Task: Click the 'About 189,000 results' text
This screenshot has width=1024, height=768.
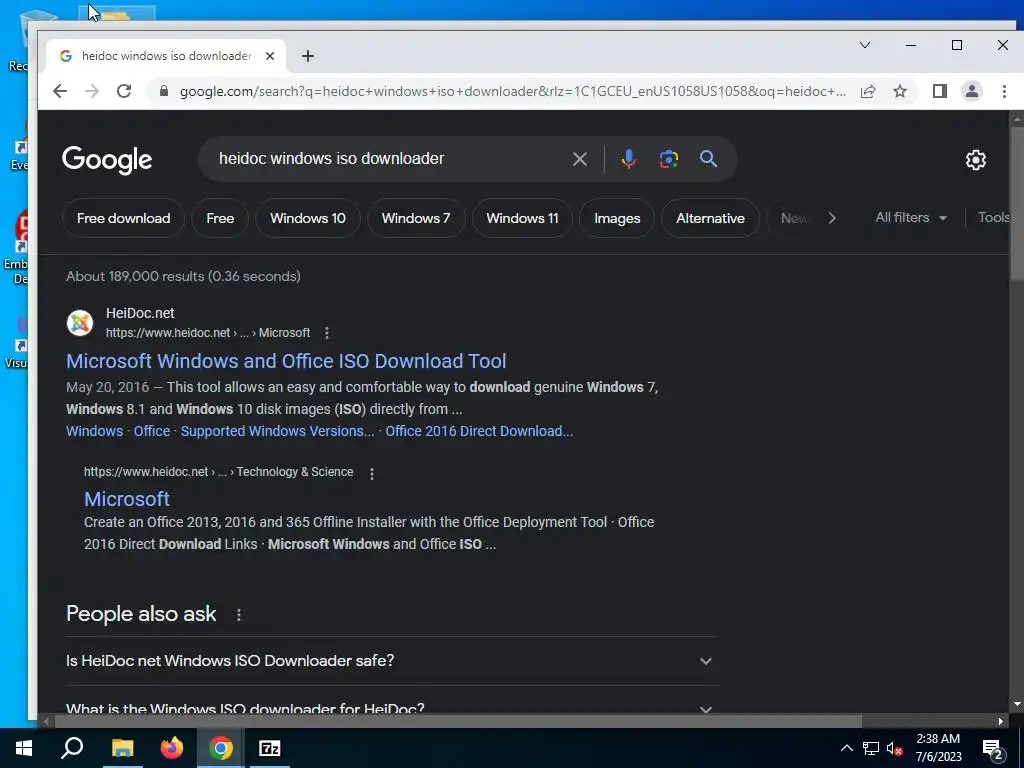Action: 184,276
